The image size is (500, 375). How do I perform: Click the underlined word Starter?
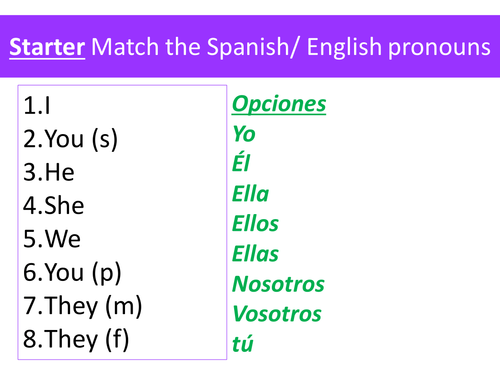pos(47,47)
